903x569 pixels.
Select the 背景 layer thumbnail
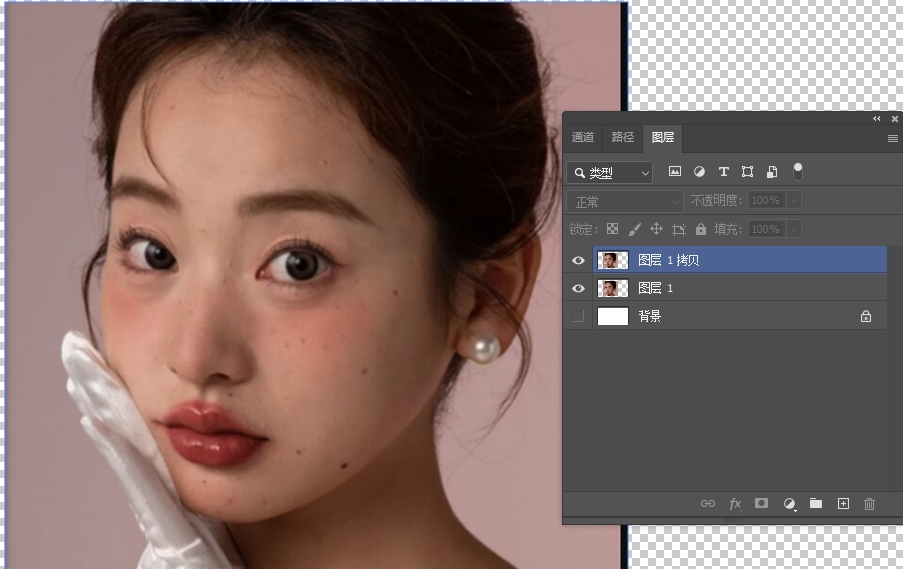point(613,316)
